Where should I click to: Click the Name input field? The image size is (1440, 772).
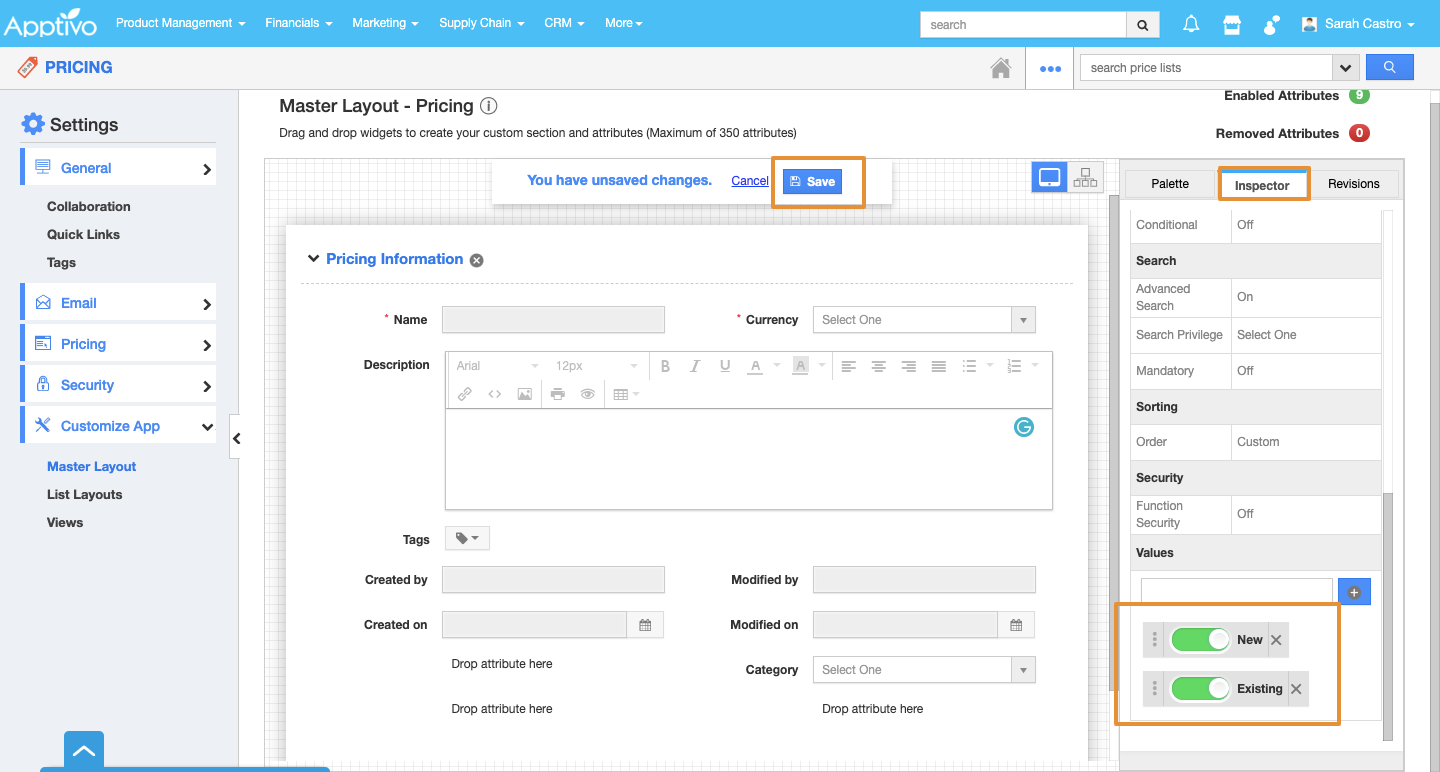553,320
